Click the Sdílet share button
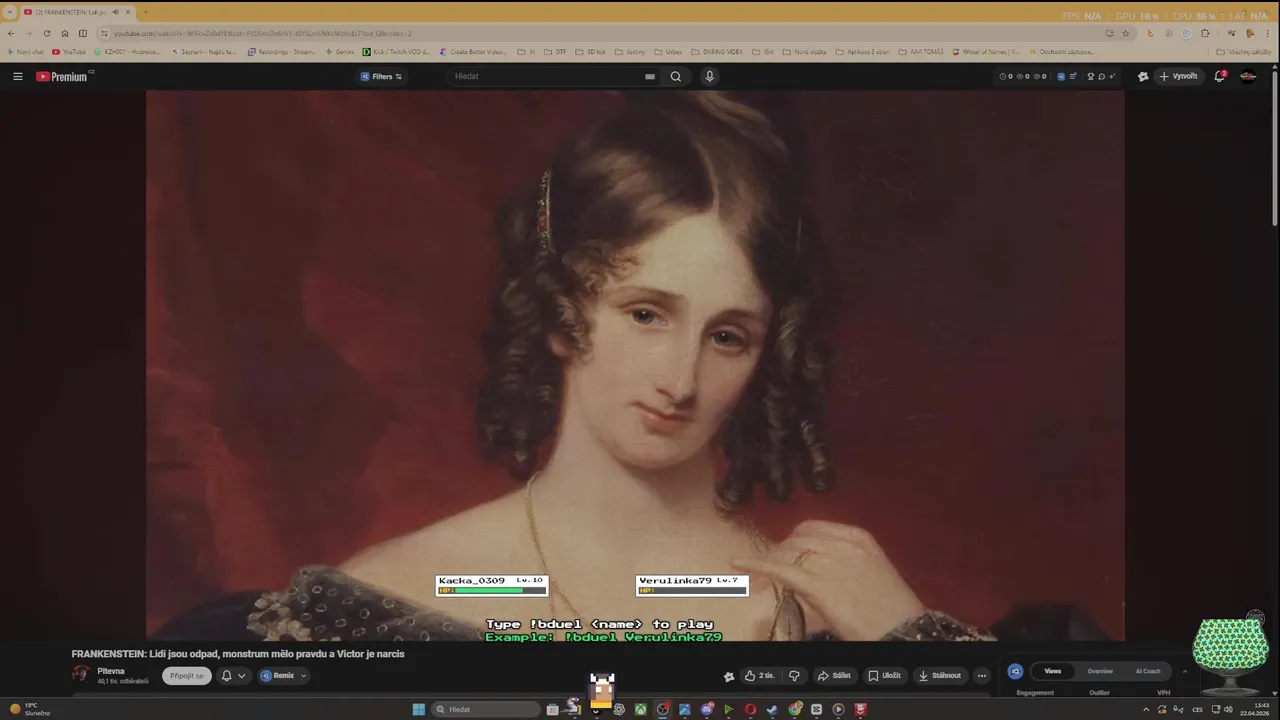The height and width of the screenshot is (720, 1280). click(x=834, y=676)
